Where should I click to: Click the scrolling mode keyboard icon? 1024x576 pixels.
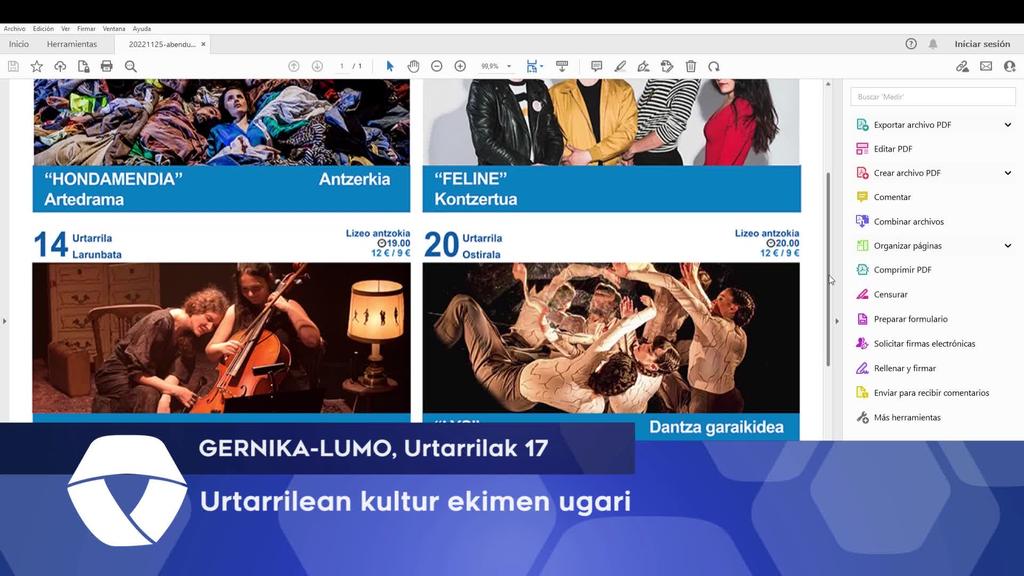562,66
